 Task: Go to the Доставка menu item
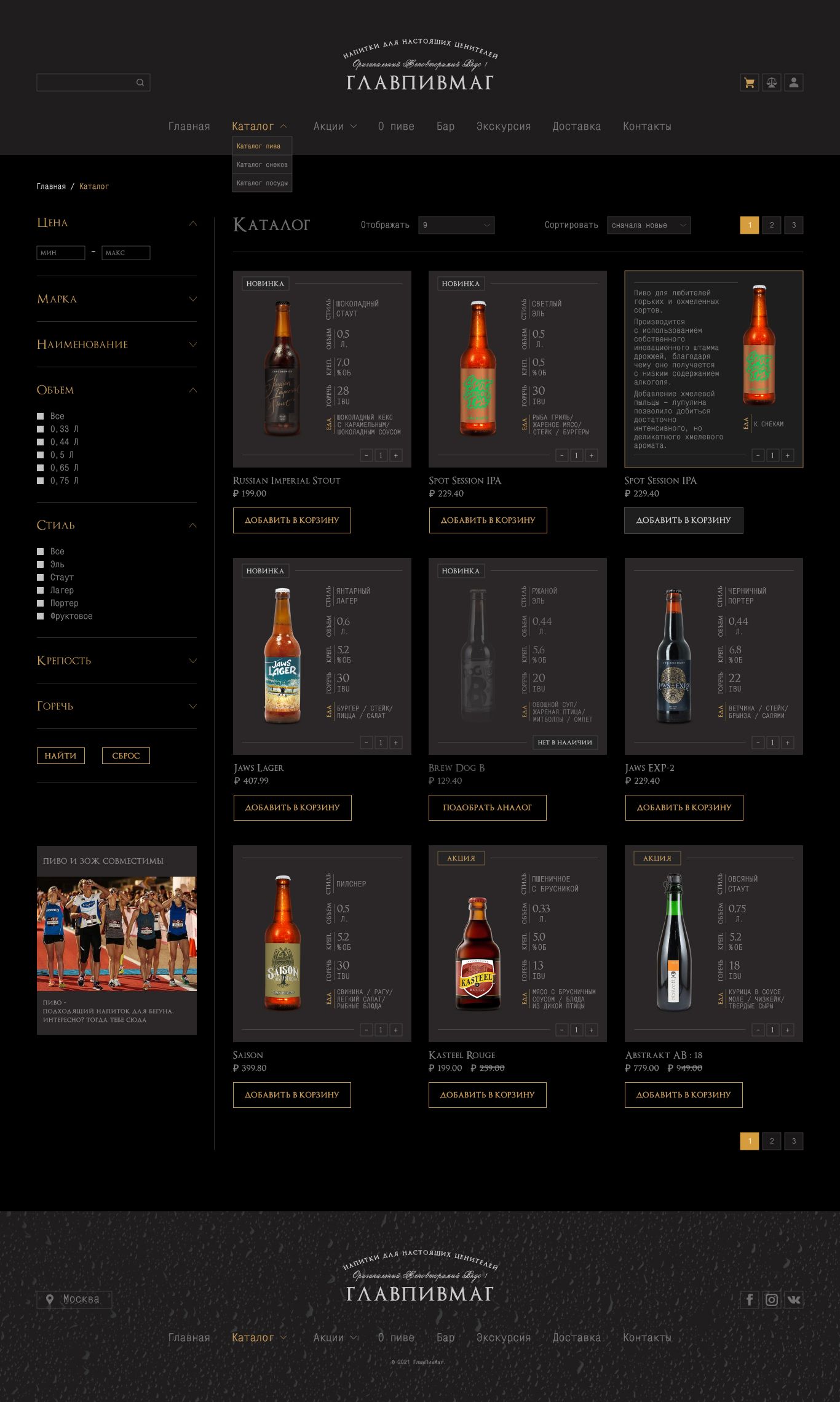coord(576,126)
